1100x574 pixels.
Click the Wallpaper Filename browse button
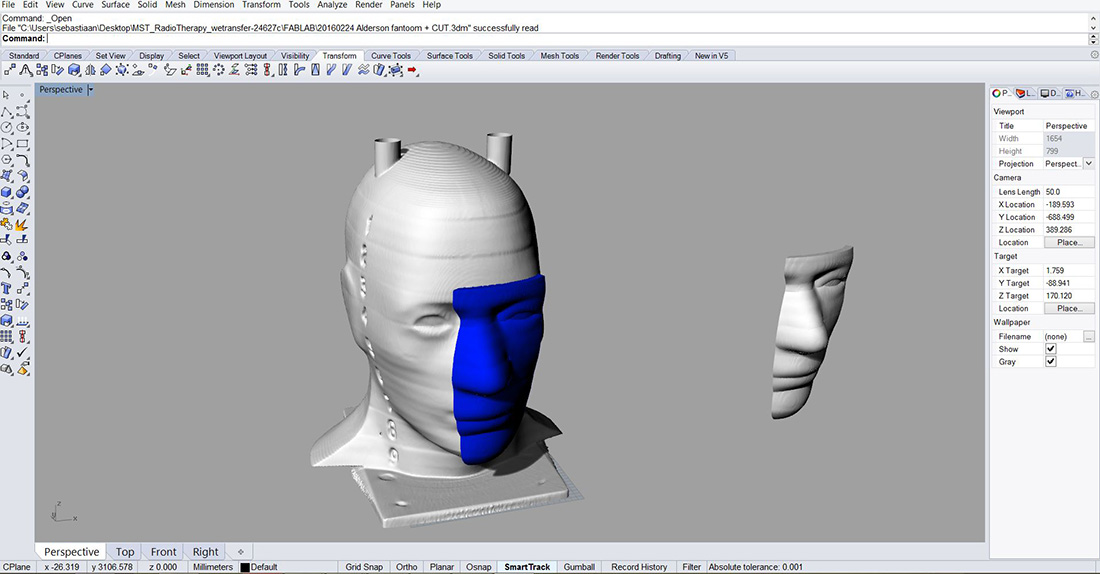1089,336
